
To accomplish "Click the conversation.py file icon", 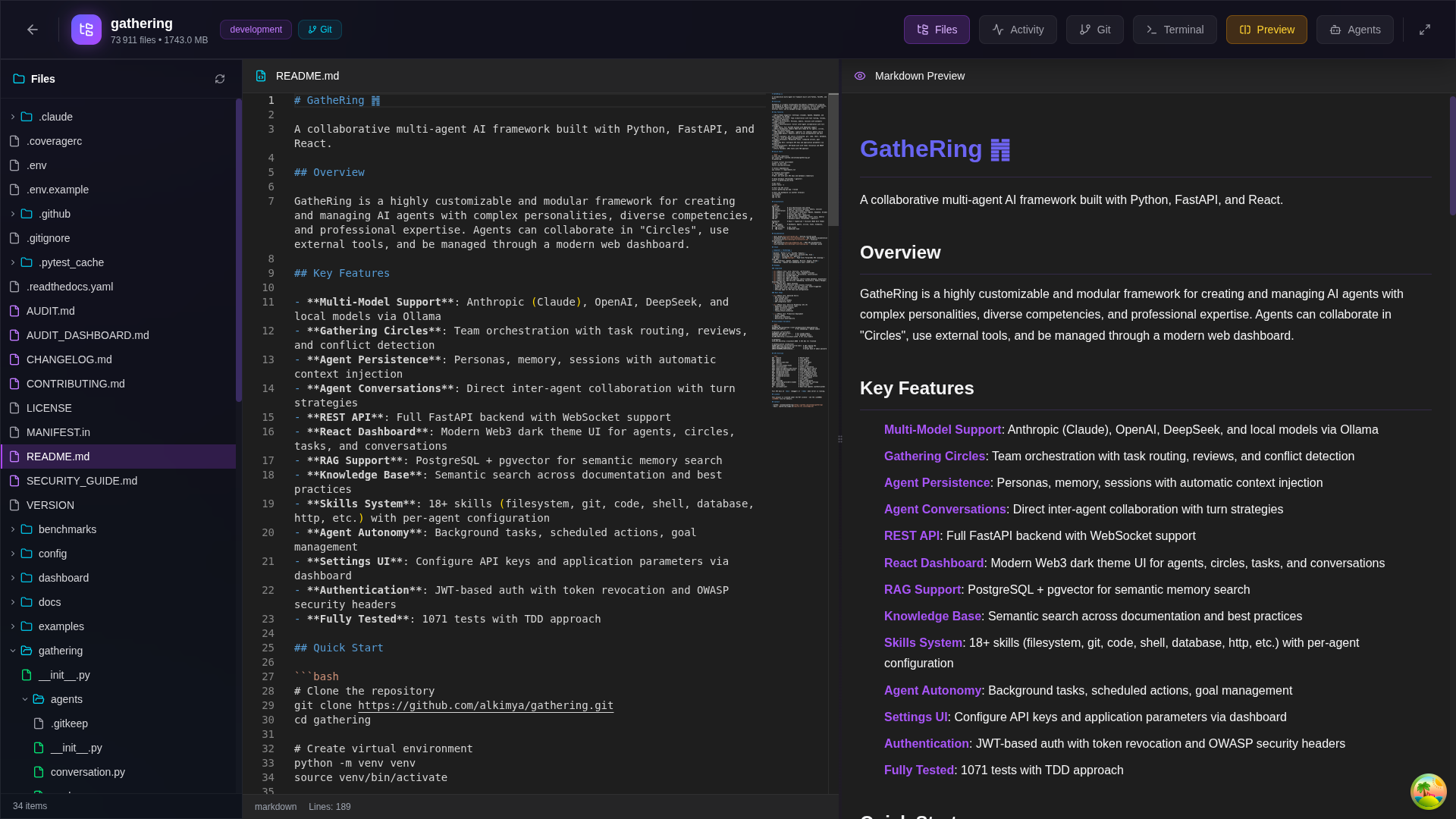I will [39, 772].
